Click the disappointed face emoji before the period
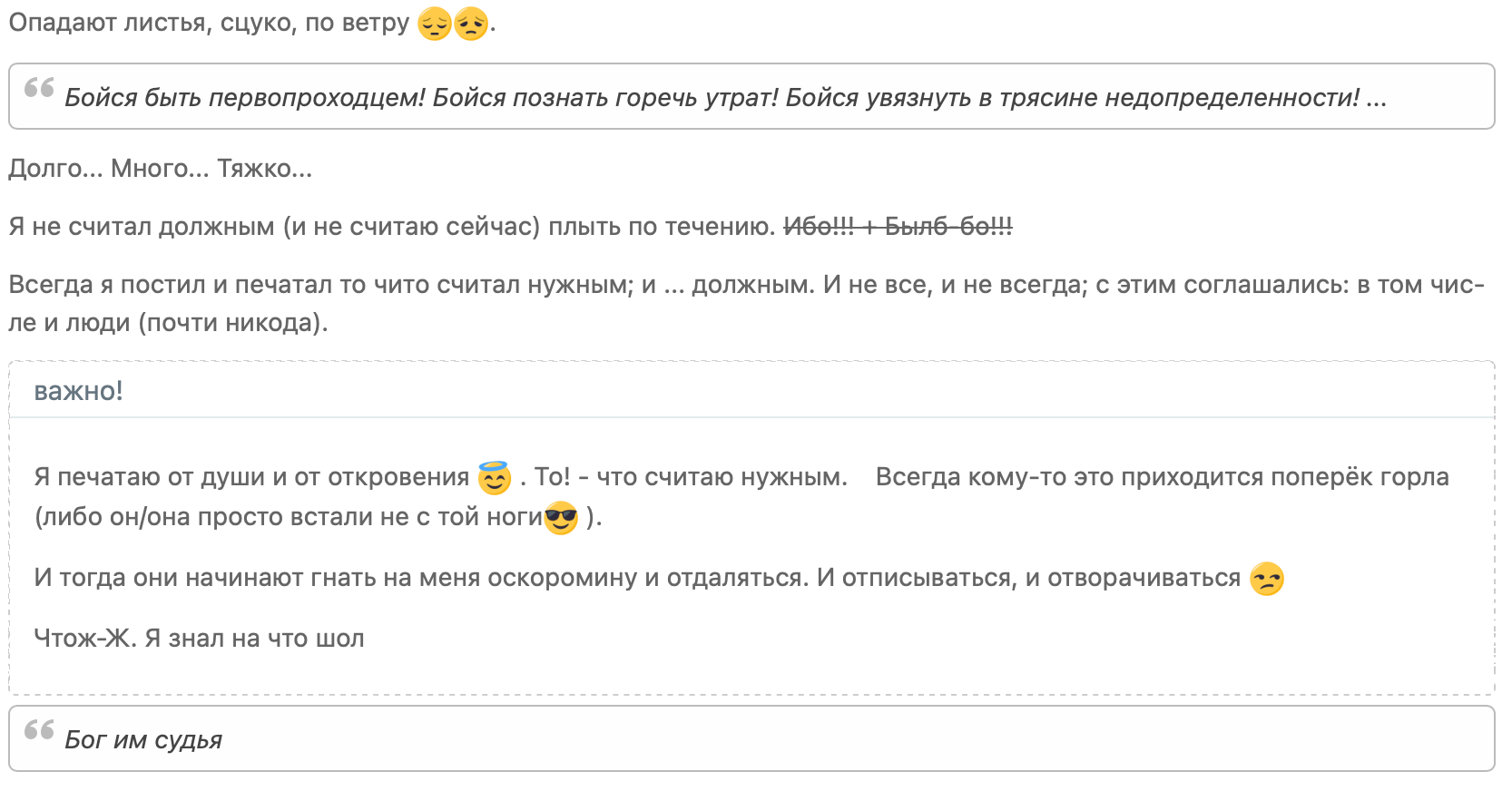Screen dimensions: 1512x791 [x=471, y=24]
